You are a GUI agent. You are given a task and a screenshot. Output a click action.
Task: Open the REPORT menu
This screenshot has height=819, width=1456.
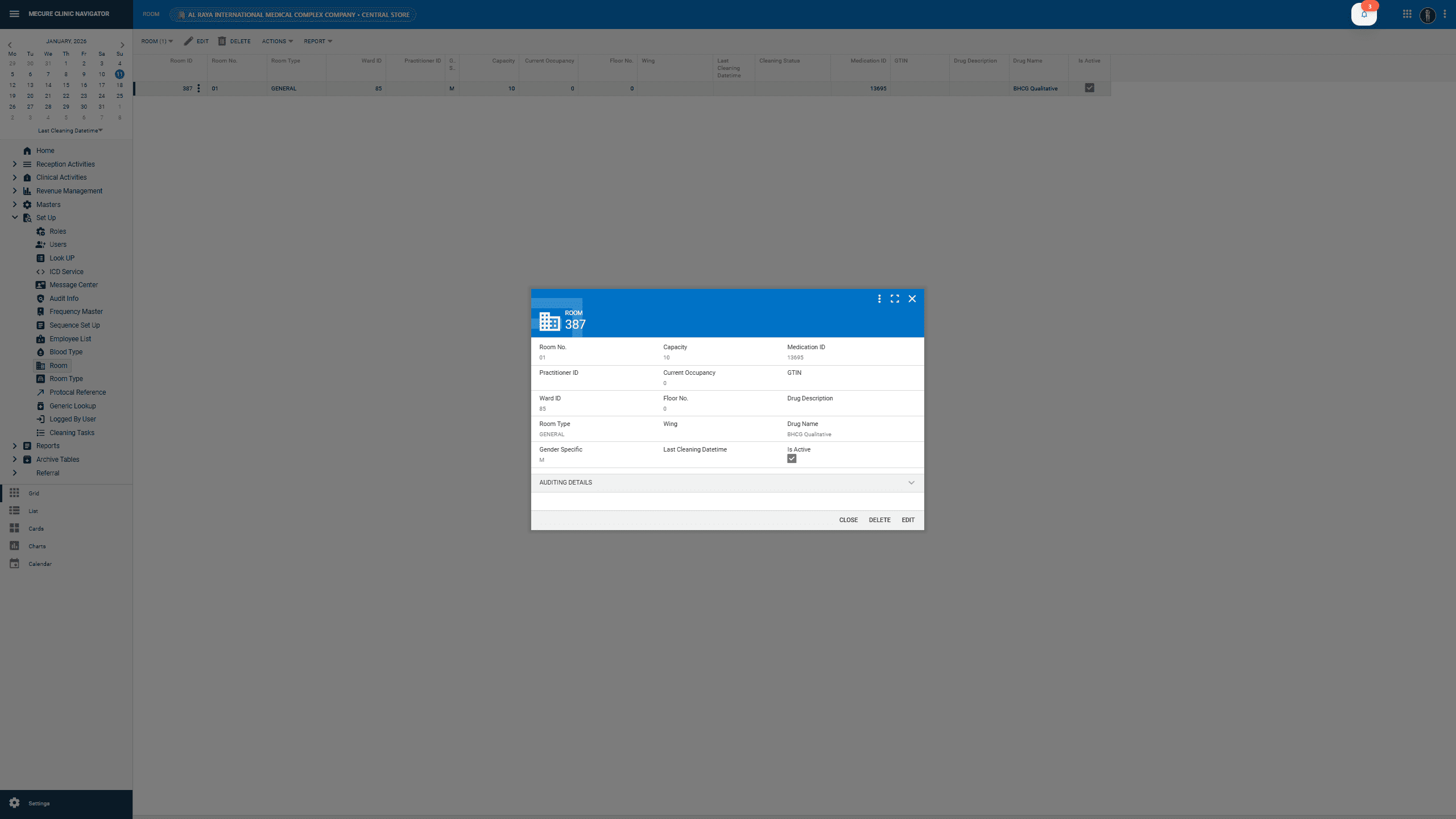(x=318, y=41)
